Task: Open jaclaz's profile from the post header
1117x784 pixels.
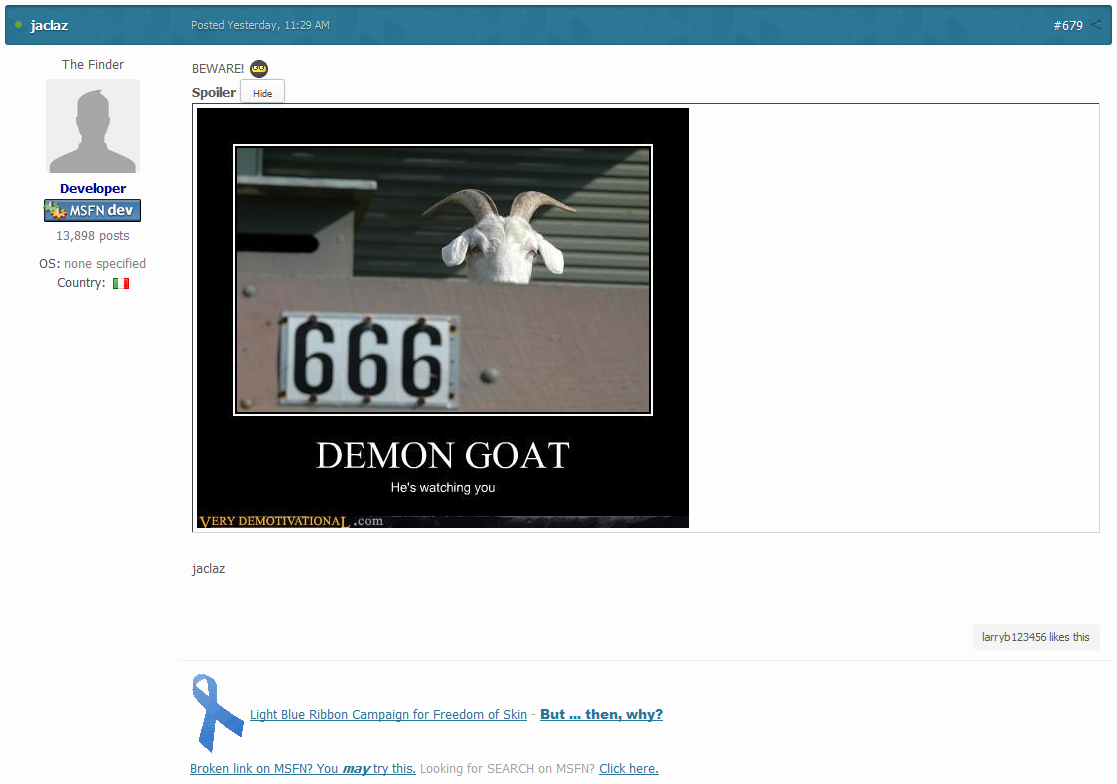Action: click(49, 25)
